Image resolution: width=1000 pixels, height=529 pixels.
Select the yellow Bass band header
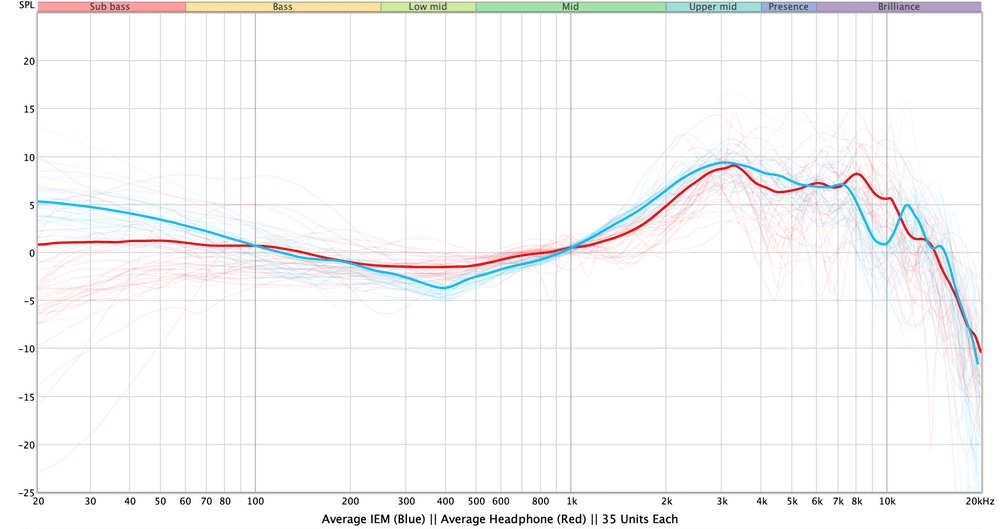click(x=283, y=6)
